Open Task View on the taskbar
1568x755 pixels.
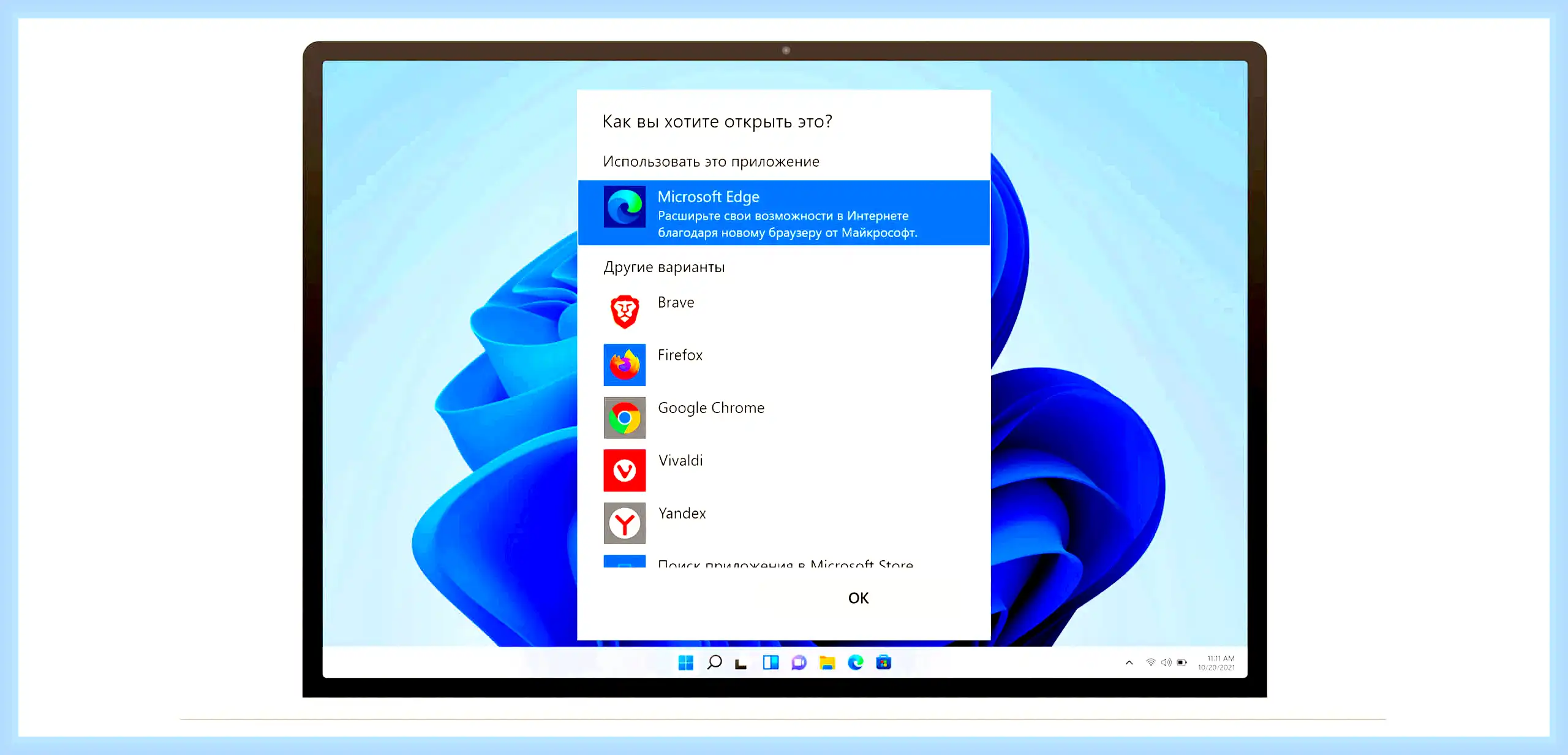741,664
